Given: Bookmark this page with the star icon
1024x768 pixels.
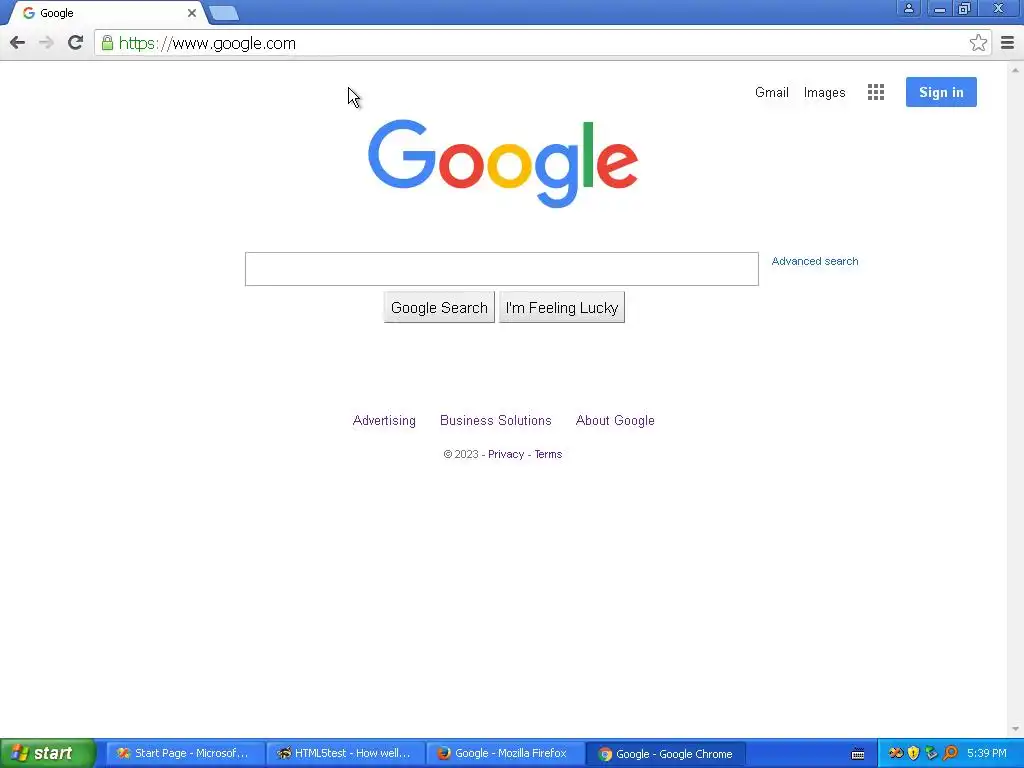Looking at the screenshot, I should click(978, 43).
